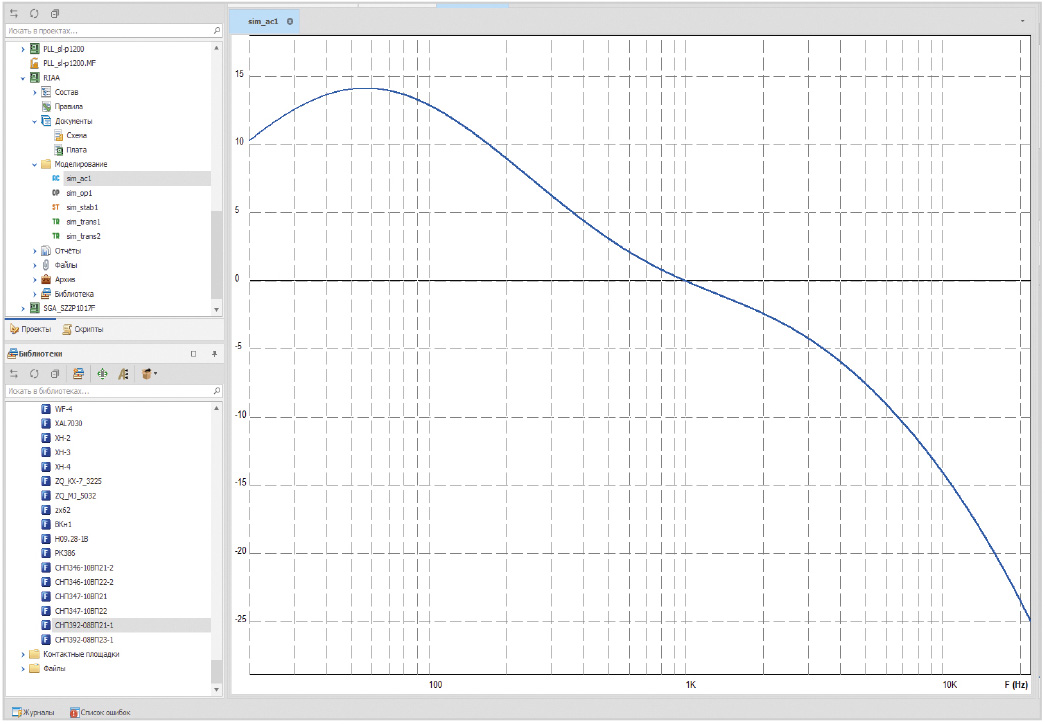Viewport: 1045px width, 724px height.
Task: Open the sim_trans1 simulation
Action: click(83, 222)
